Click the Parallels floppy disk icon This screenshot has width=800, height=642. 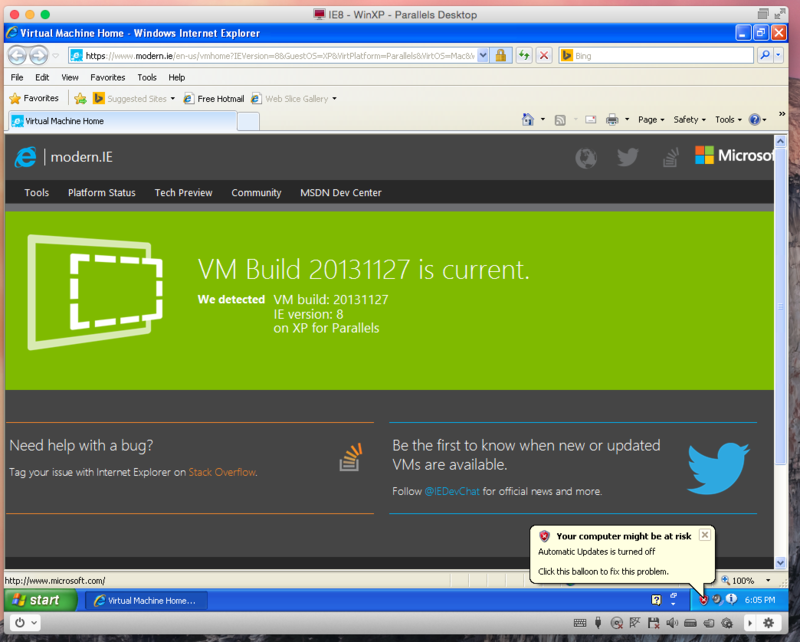coord(654,623)
